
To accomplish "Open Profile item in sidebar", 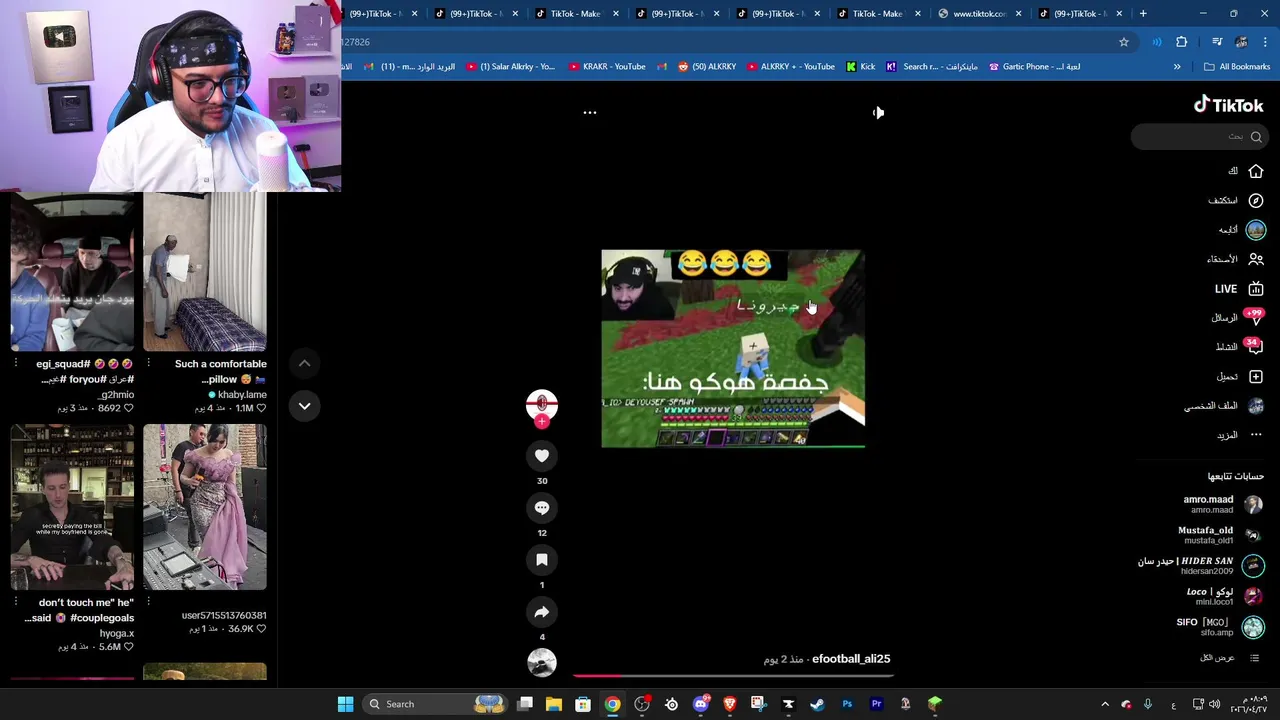I will coord(1224,406).
